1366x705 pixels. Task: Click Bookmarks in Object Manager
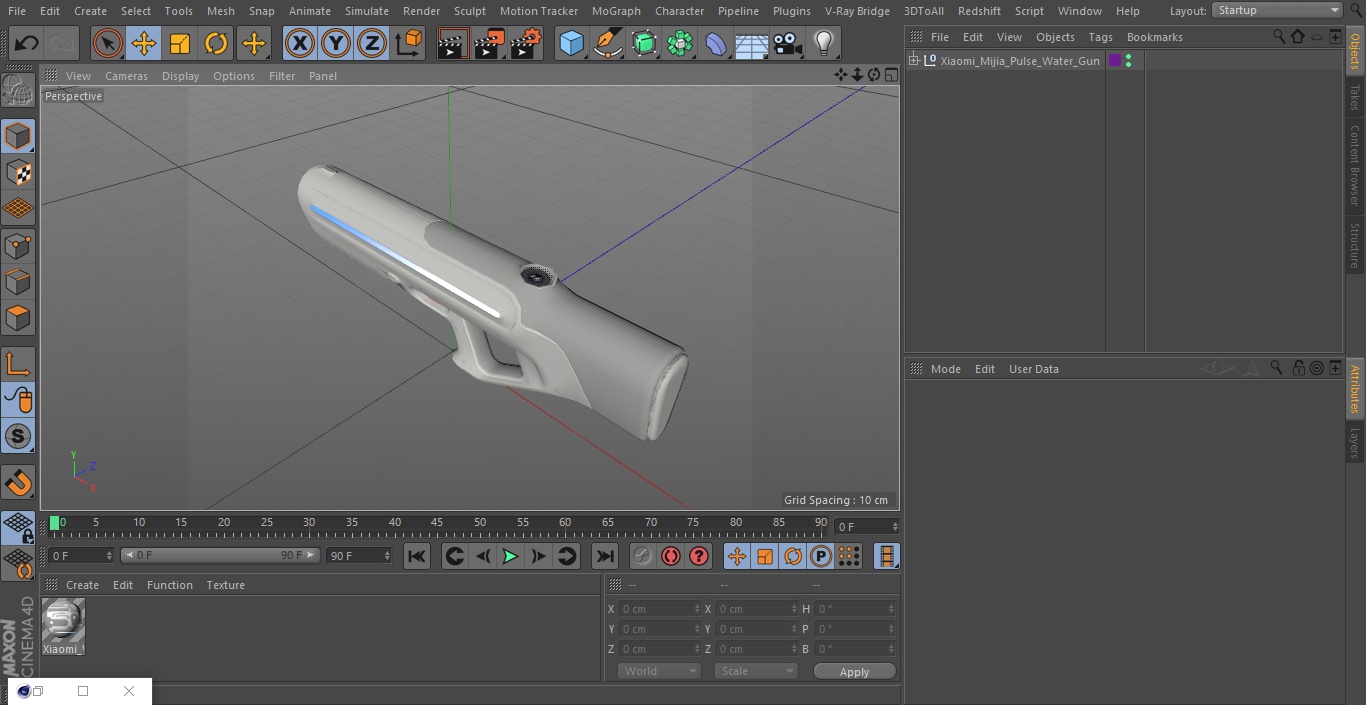(1154, 37)
